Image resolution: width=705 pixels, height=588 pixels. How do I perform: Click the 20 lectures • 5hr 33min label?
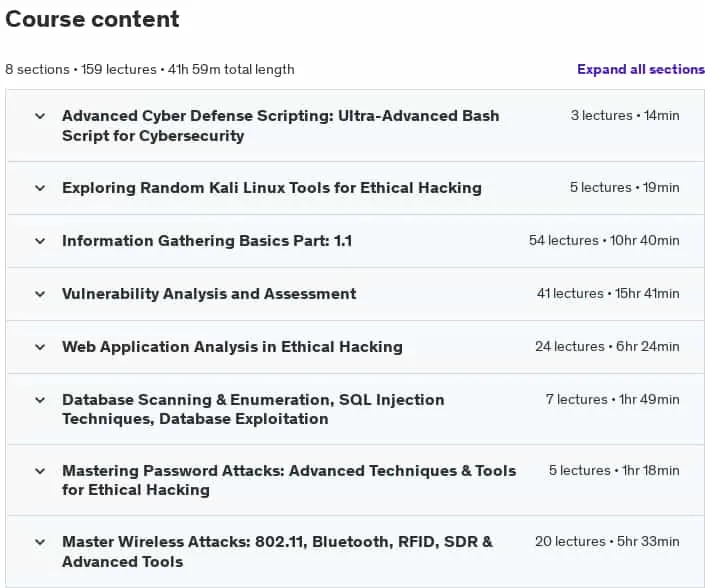point(607,542)
